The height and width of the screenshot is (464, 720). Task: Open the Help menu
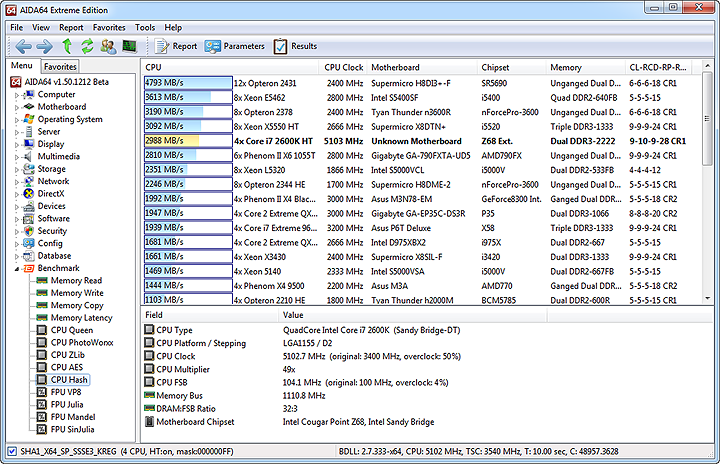click(173, 28)
